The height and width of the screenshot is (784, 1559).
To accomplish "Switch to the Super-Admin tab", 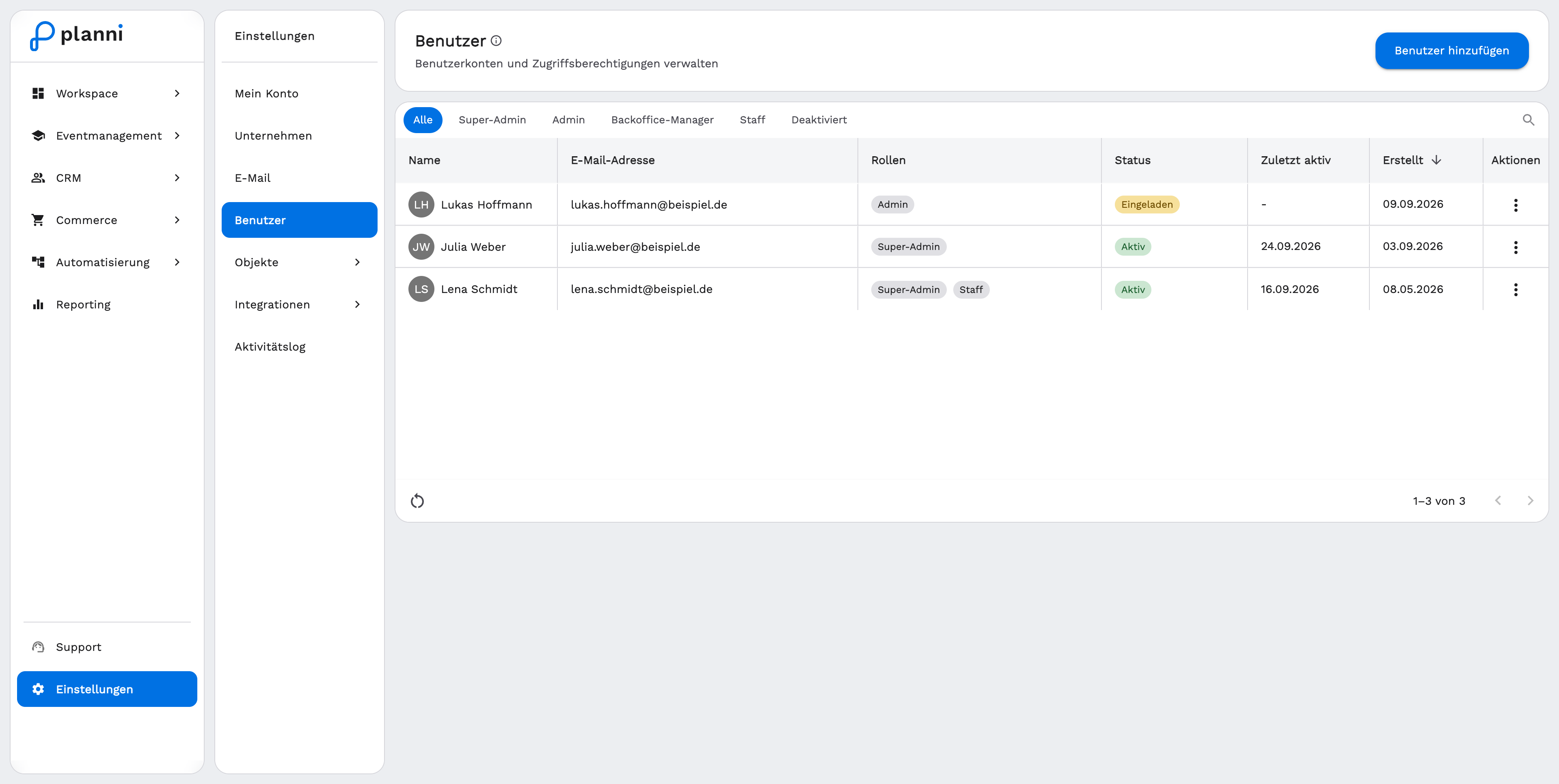I will point(492,120).
